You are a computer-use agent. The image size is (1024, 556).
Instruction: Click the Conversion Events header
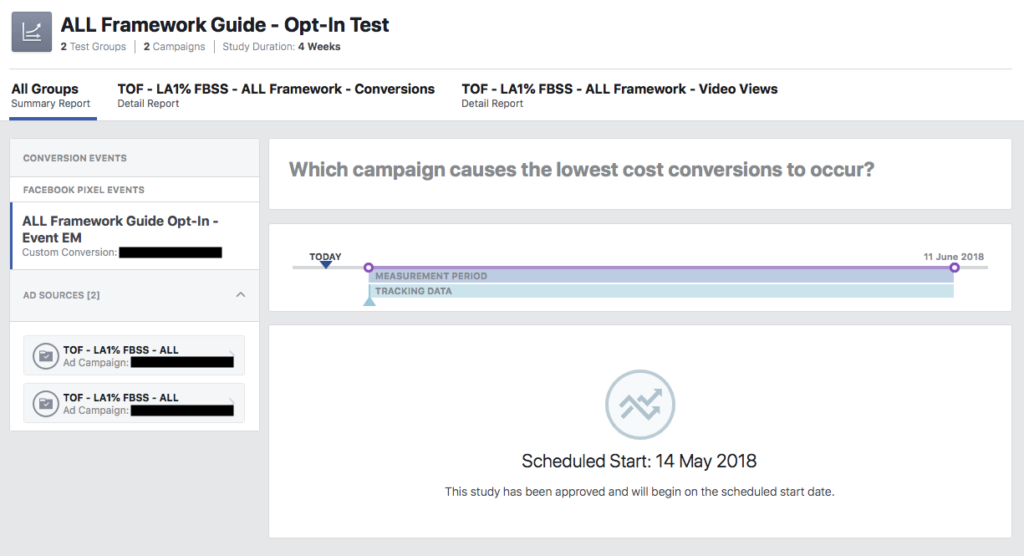[75, 158]
